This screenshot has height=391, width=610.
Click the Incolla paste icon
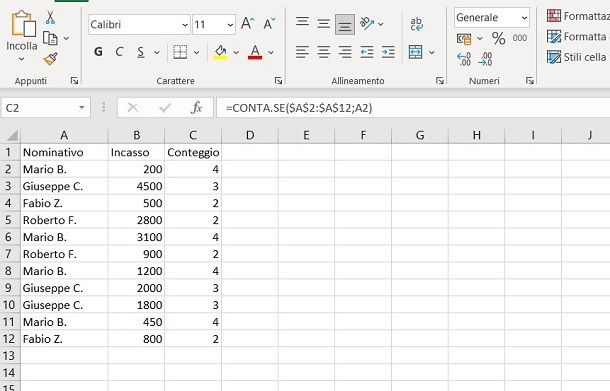tap(23, 24)
